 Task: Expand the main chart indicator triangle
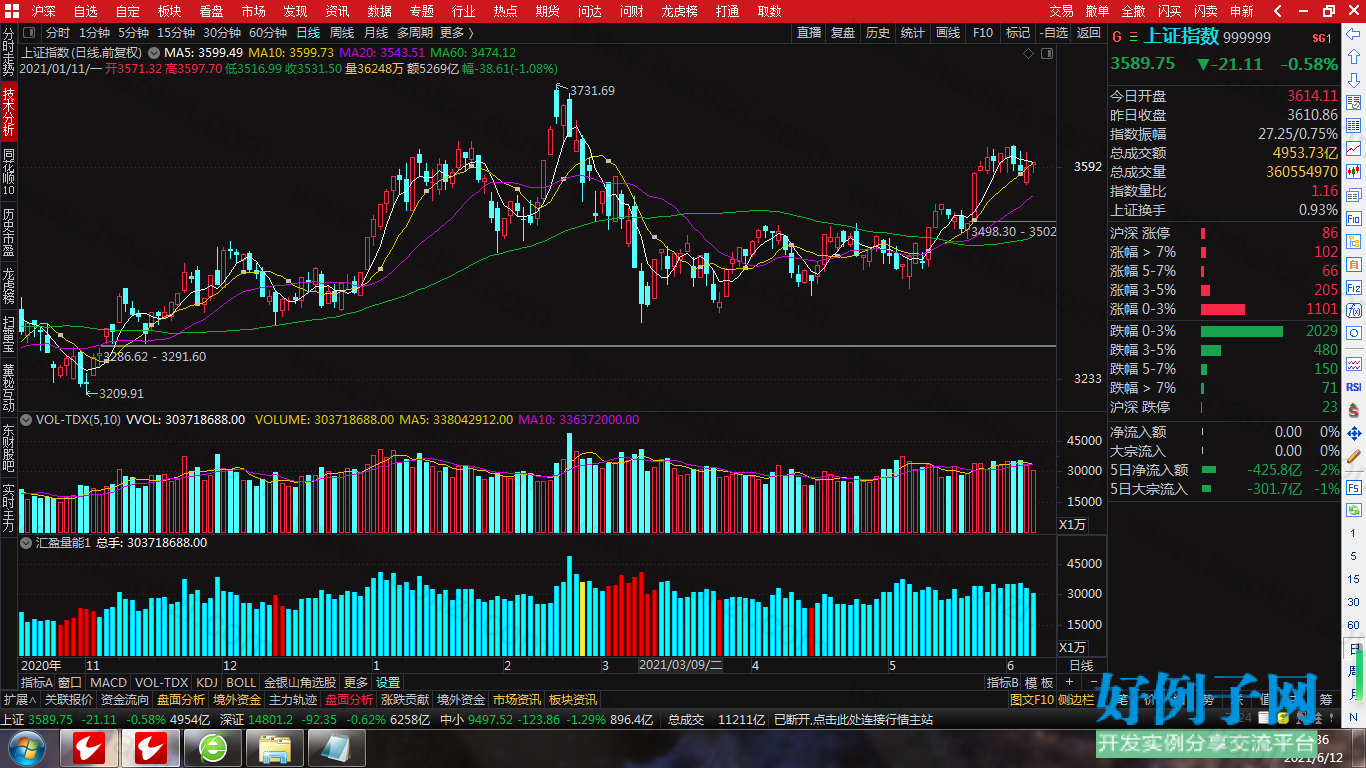click(x=153, y=52)
